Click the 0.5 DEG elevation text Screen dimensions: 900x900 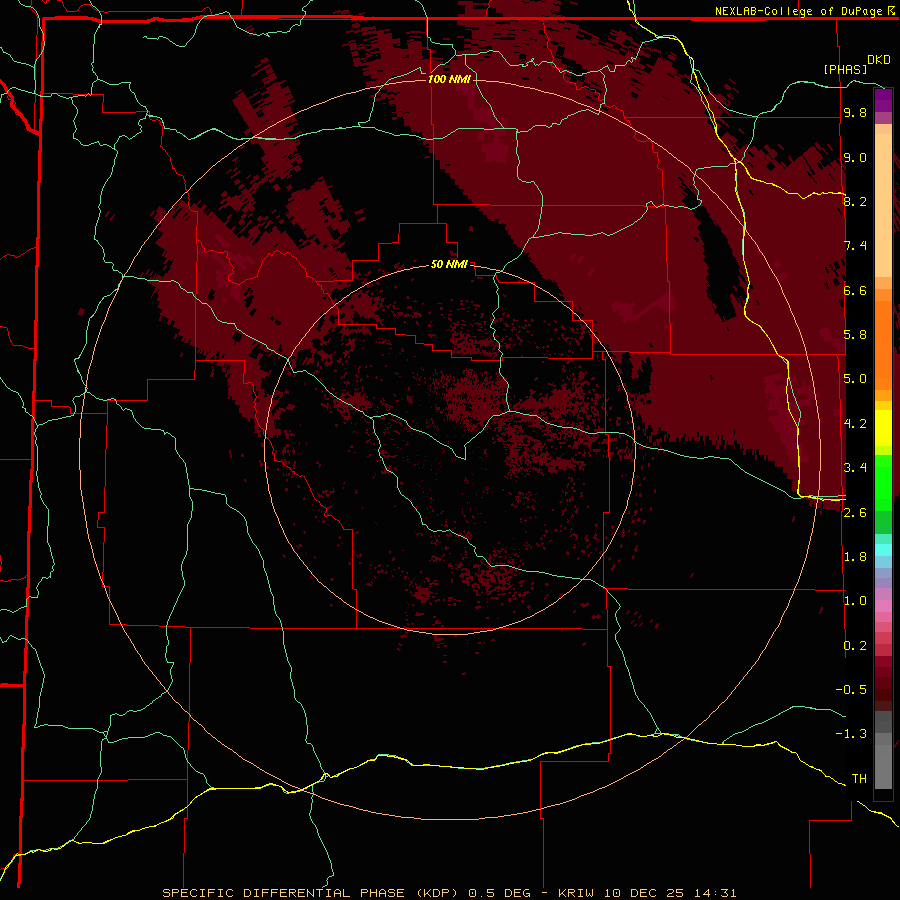pos(499,893)
